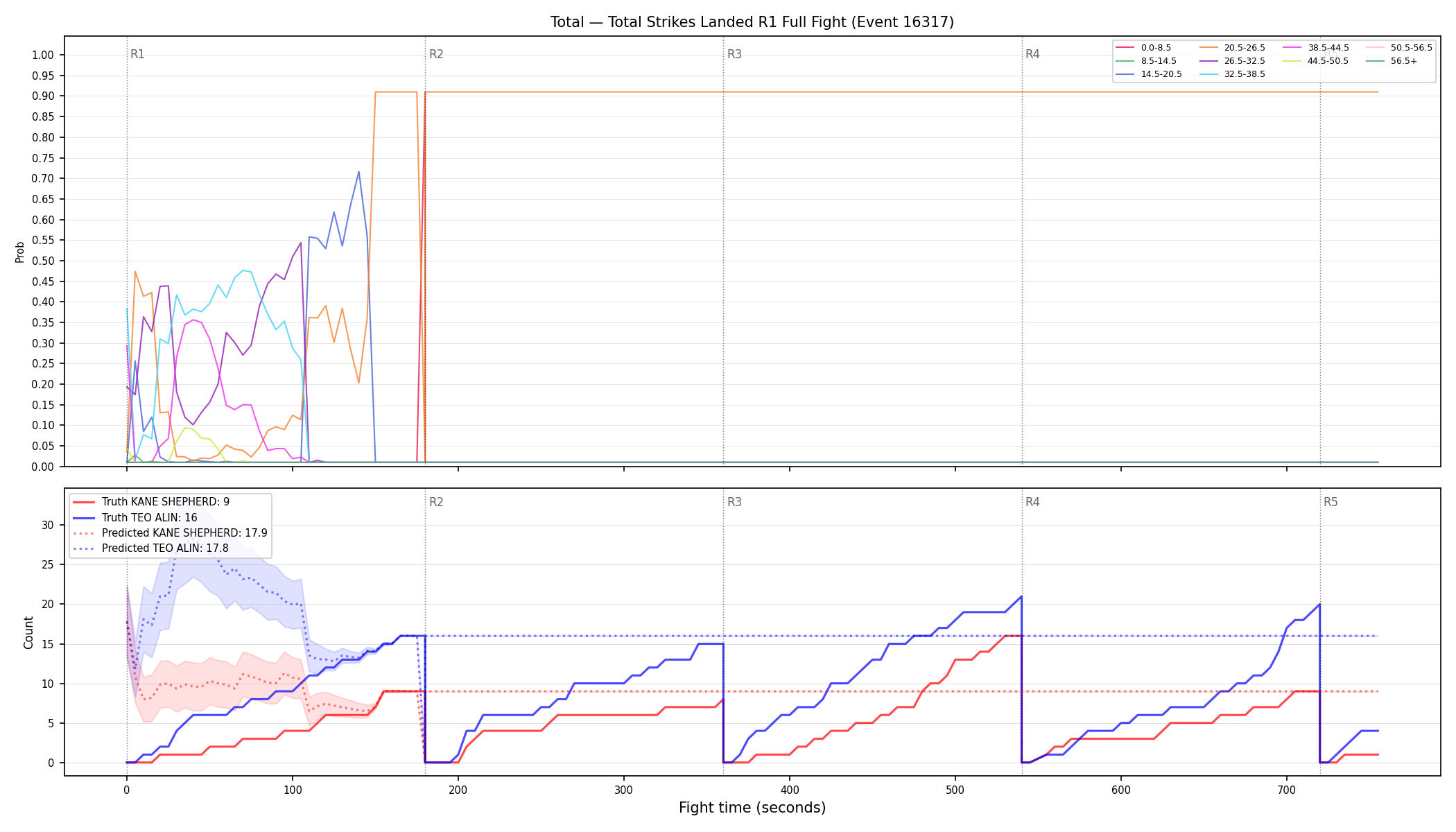Click the R4 round marker in the Count chart
Viewport: 1456px width, 832px height.
pyautogui.click(x=1032, y=502)
